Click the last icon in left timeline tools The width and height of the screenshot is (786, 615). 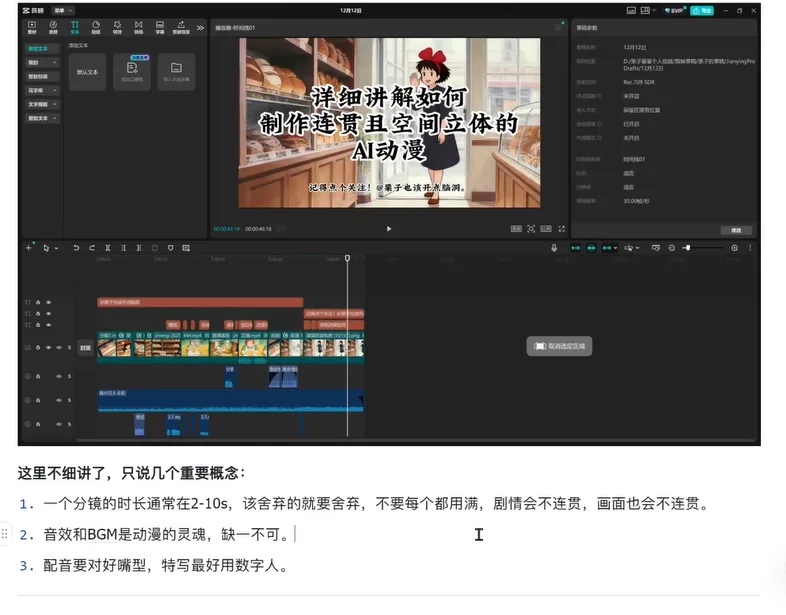[x=186, y=248]
